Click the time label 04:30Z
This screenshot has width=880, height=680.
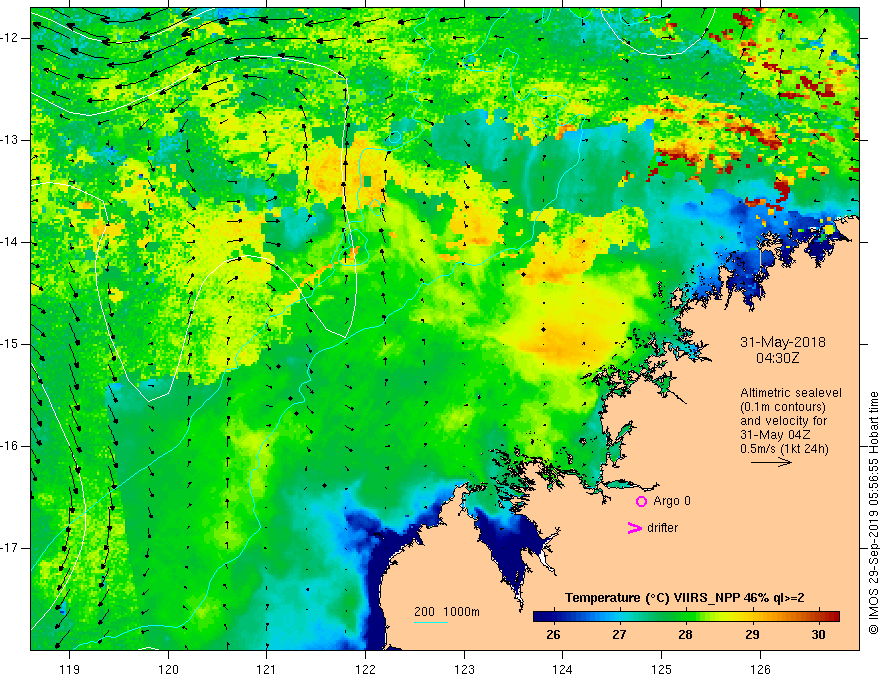777,358
